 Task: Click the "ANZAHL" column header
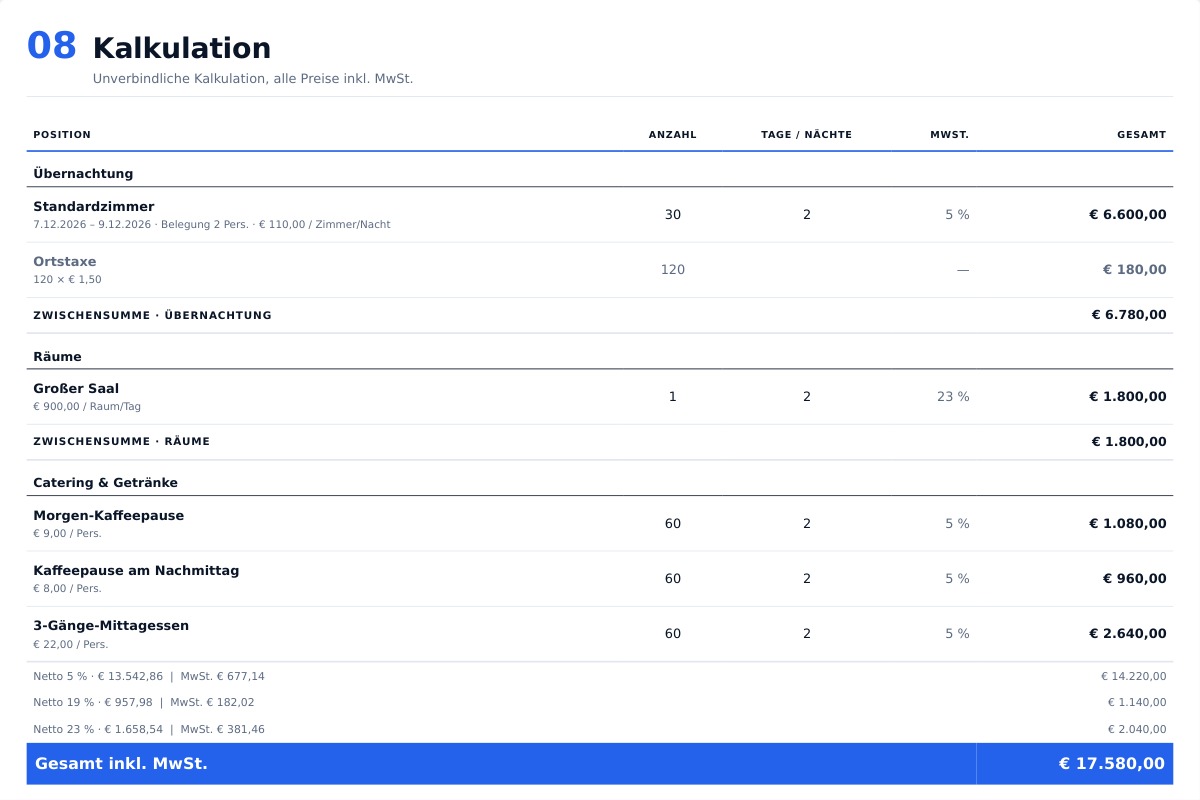(x=673, y=135)
